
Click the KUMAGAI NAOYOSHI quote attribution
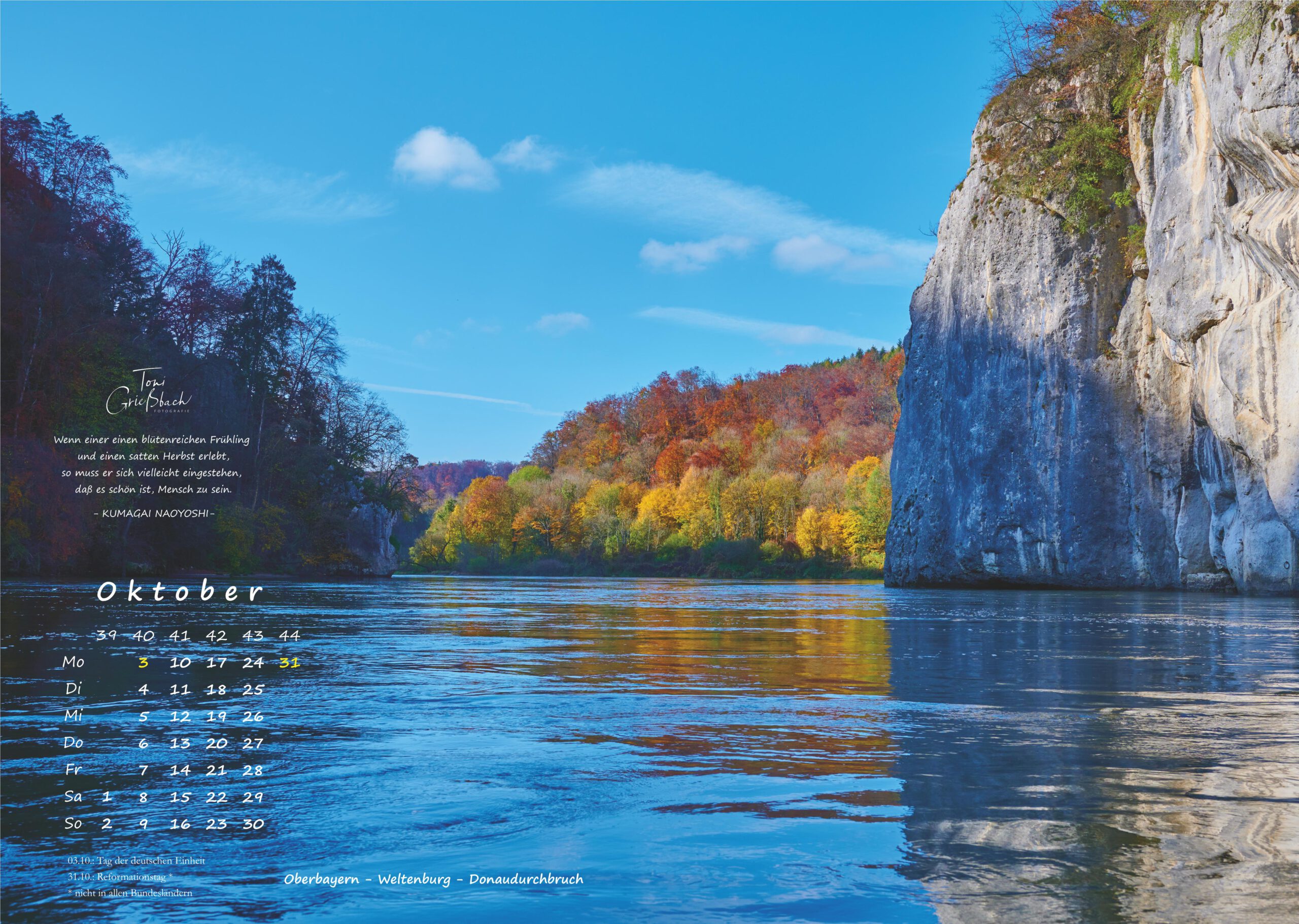tap(153, 513)
